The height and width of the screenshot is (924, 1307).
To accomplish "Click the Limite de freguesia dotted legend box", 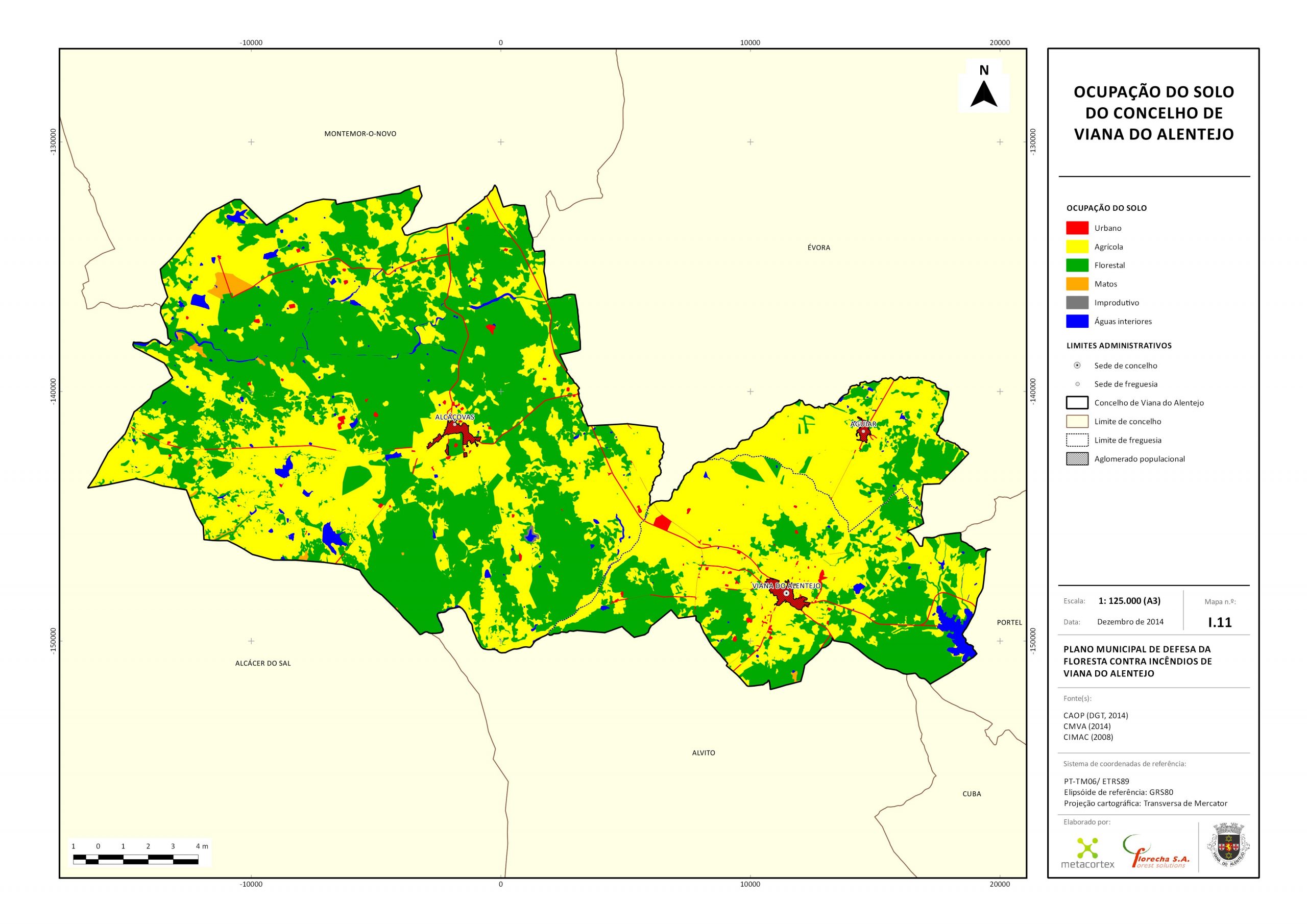I will coord(1077,440).
